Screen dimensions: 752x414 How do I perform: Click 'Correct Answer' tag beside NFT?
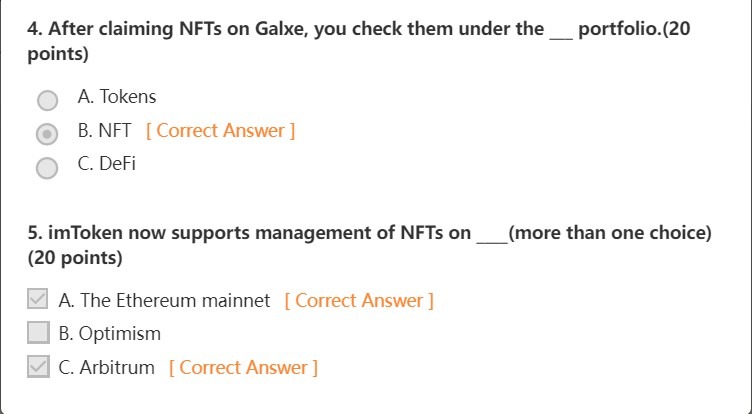tap(220, 130)
